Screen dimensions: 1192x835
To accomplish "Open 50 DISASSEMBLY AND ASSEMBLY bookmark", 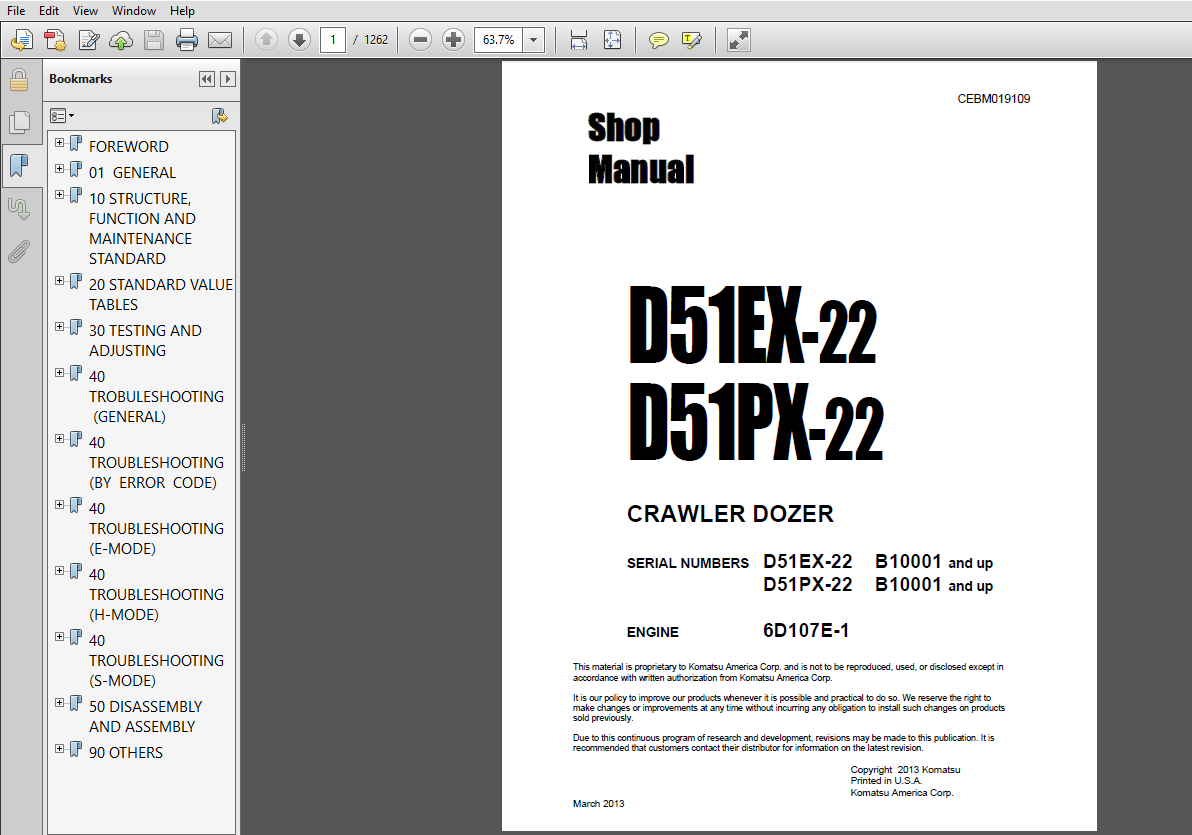I will [x=145, y=716].
